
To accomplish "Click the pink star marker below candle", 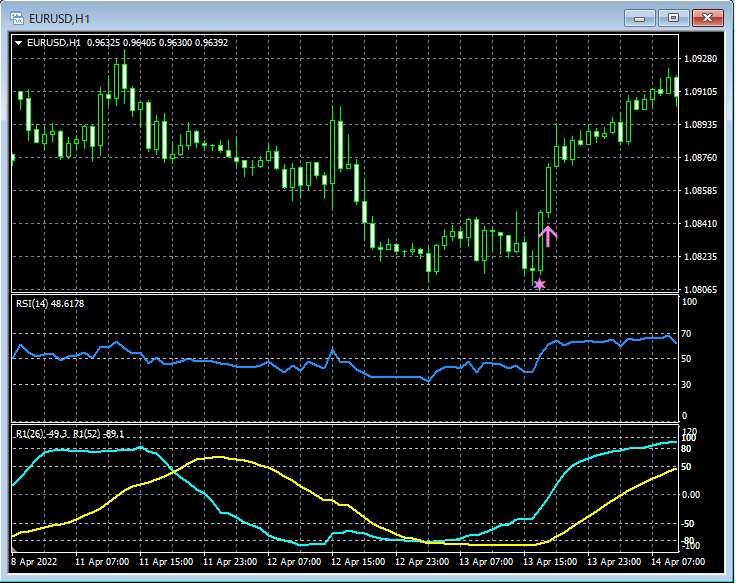I will click(x=540, y=284).
